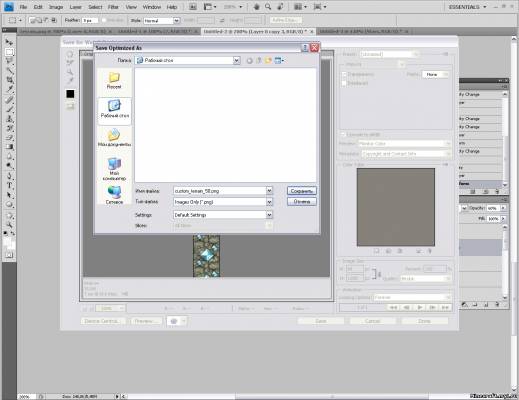Image resolution: width=519 pixels, height=400 pixels.
Task: Open My Computer shortcut
Action: tap(114, 169)
